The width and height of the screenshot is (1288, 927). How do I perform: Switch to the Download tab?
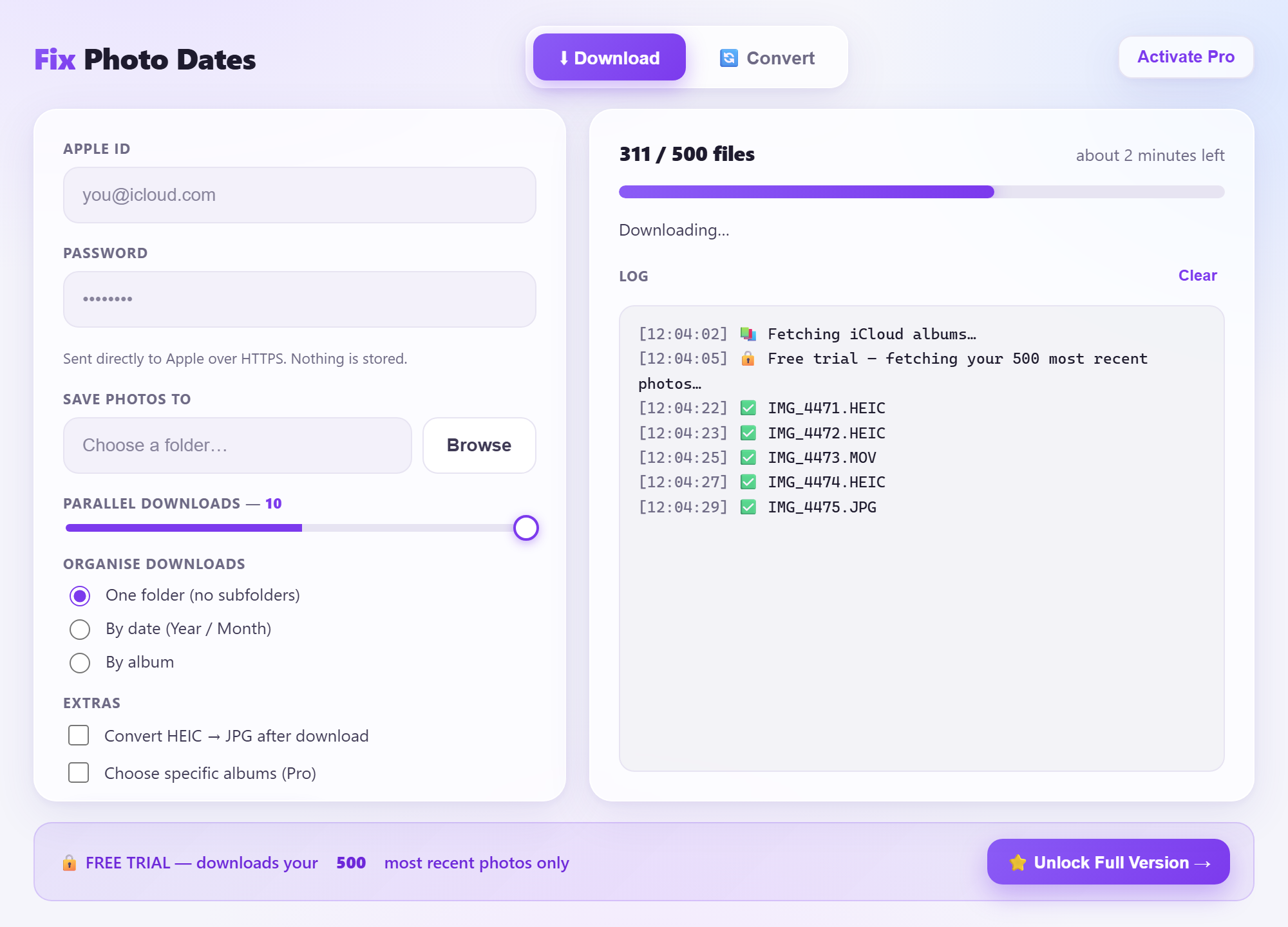[x=609, y=57]
